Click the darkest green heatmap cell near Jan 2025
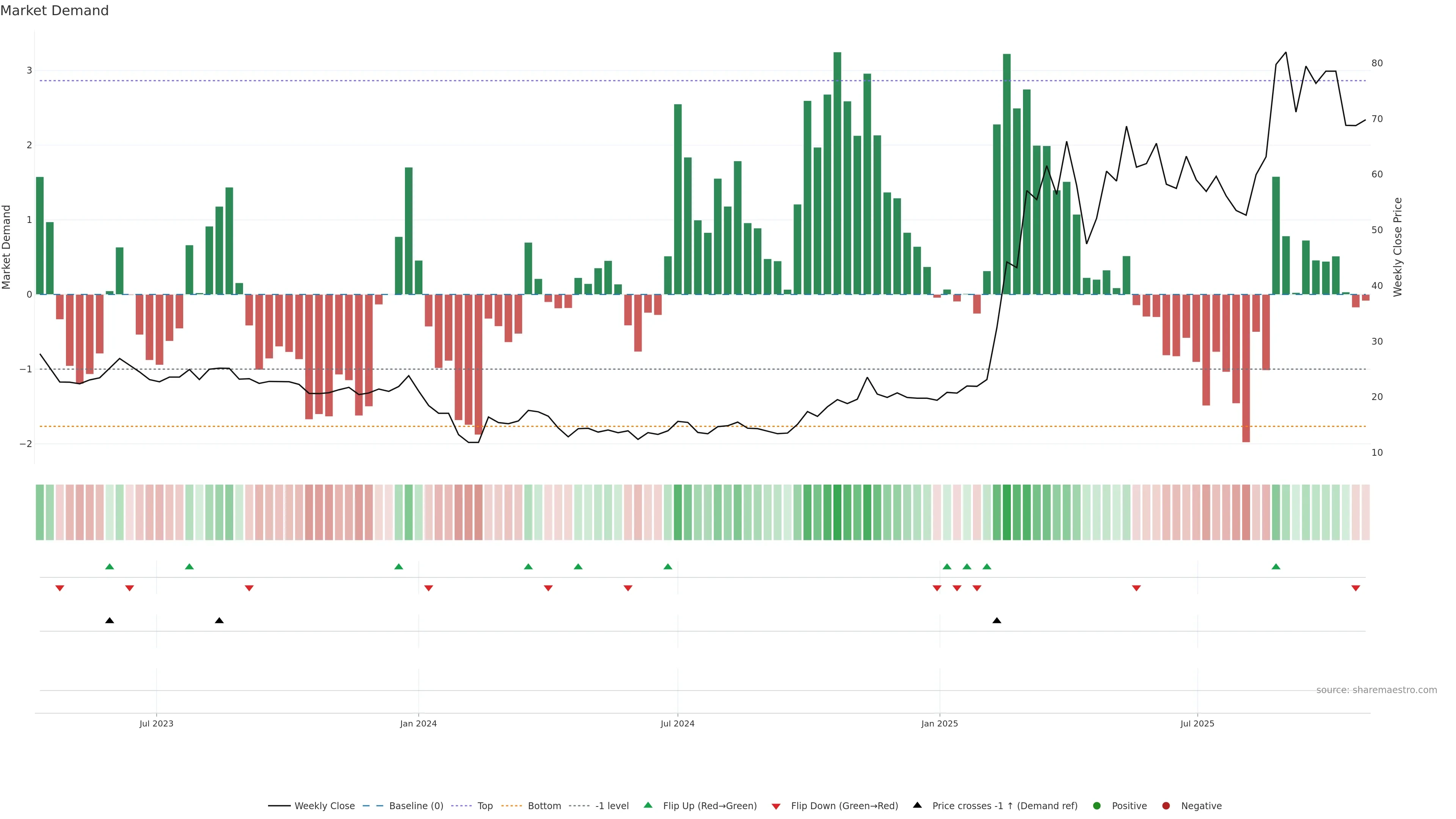 point(1007,512)
